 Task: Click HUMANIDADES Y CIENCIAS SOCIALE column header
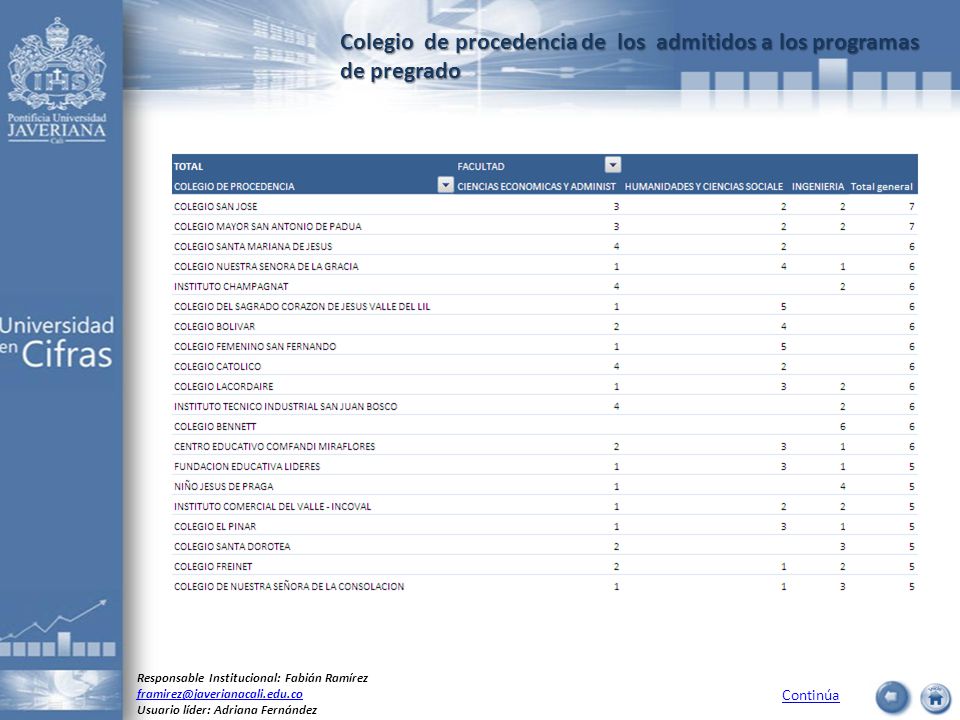(703, 187)
